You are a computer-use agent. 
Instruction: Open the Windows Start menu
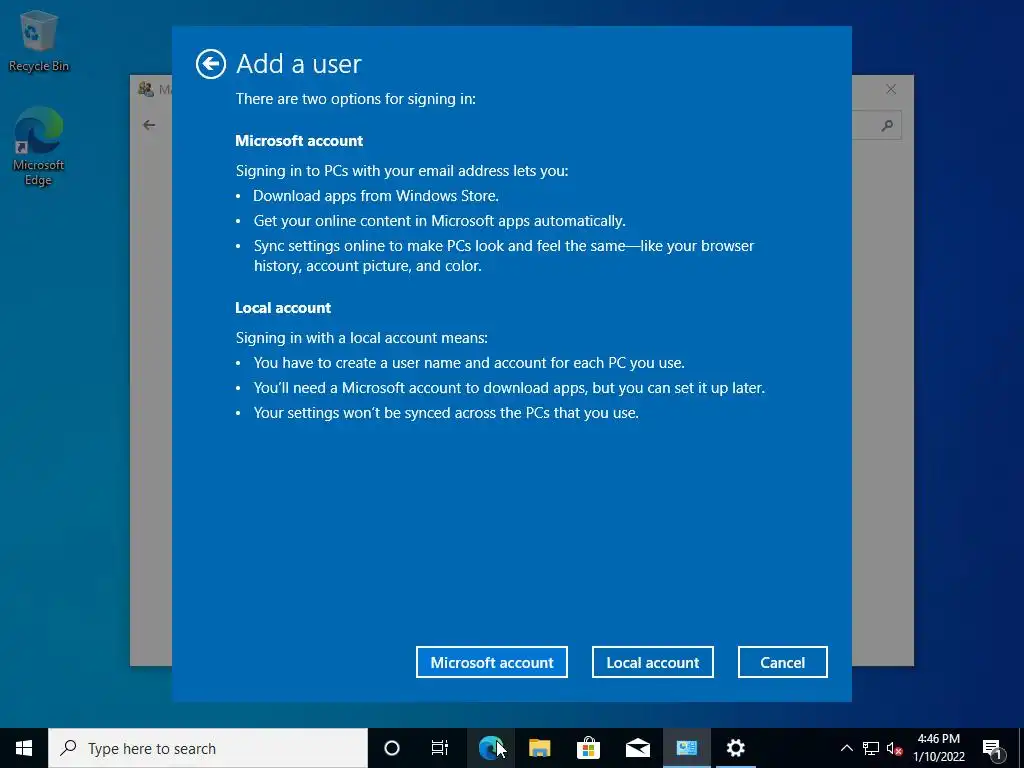[x=24, y=748]
